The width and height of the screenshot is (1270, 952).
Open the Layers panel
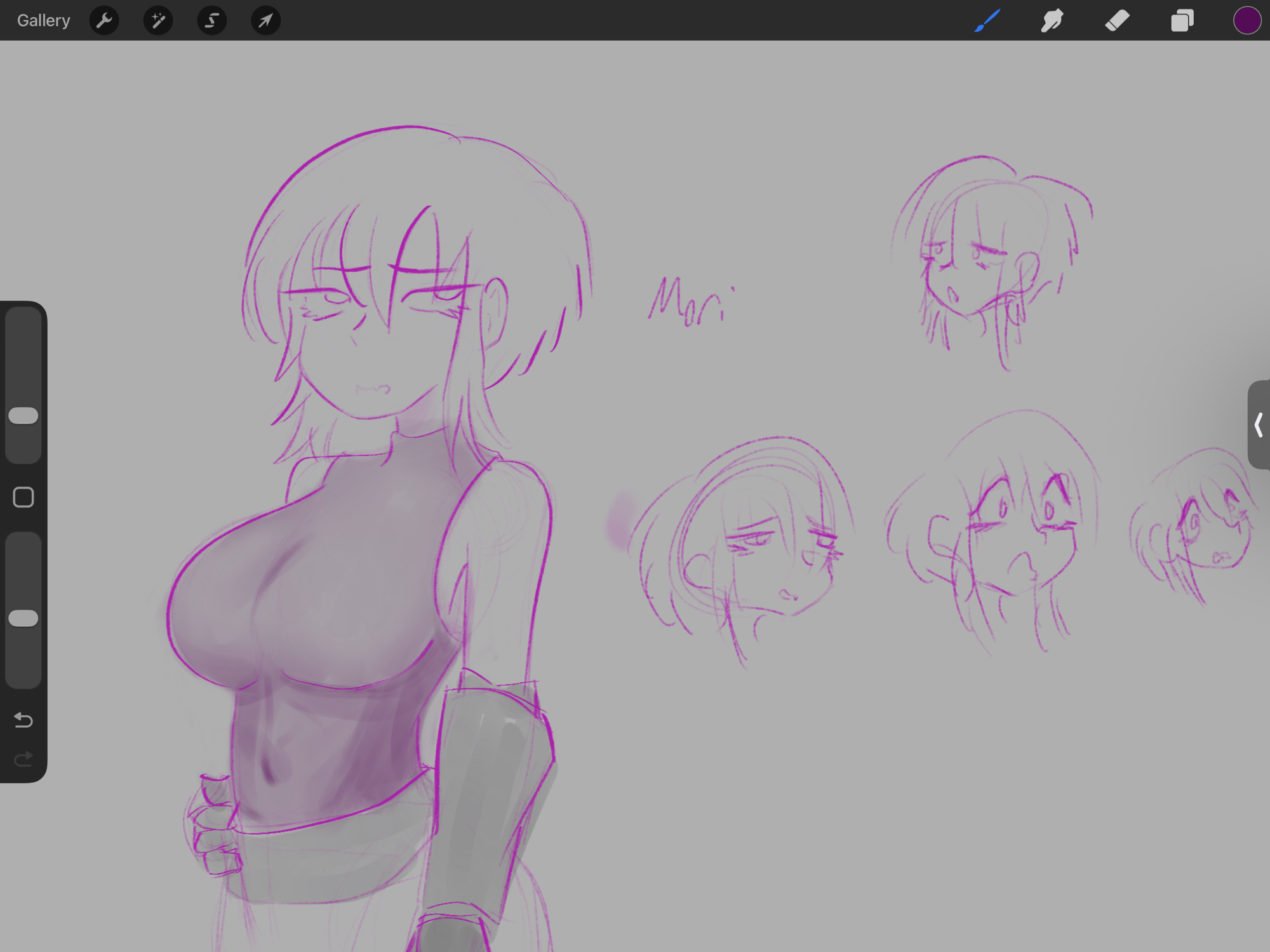pyautogui.click(x=1182, y=20)
